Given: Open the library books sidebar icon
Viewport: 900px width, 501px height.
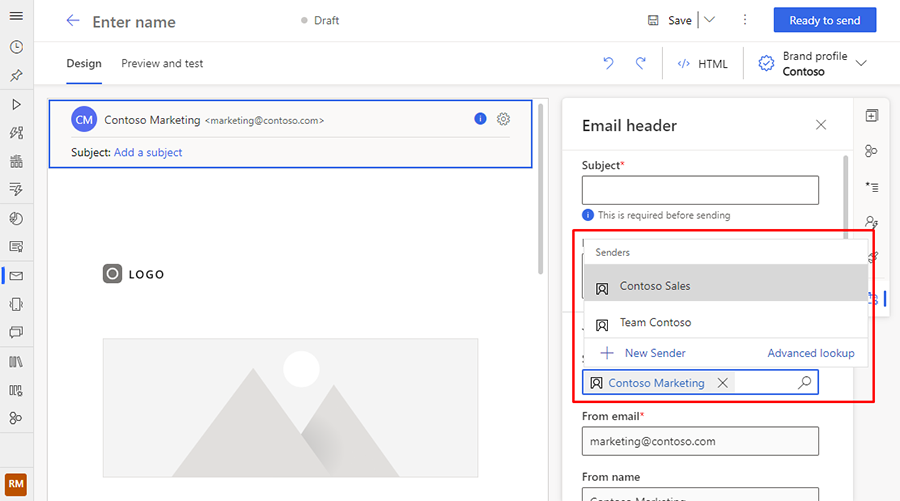Looking at the screenshot, I should 16,362.
